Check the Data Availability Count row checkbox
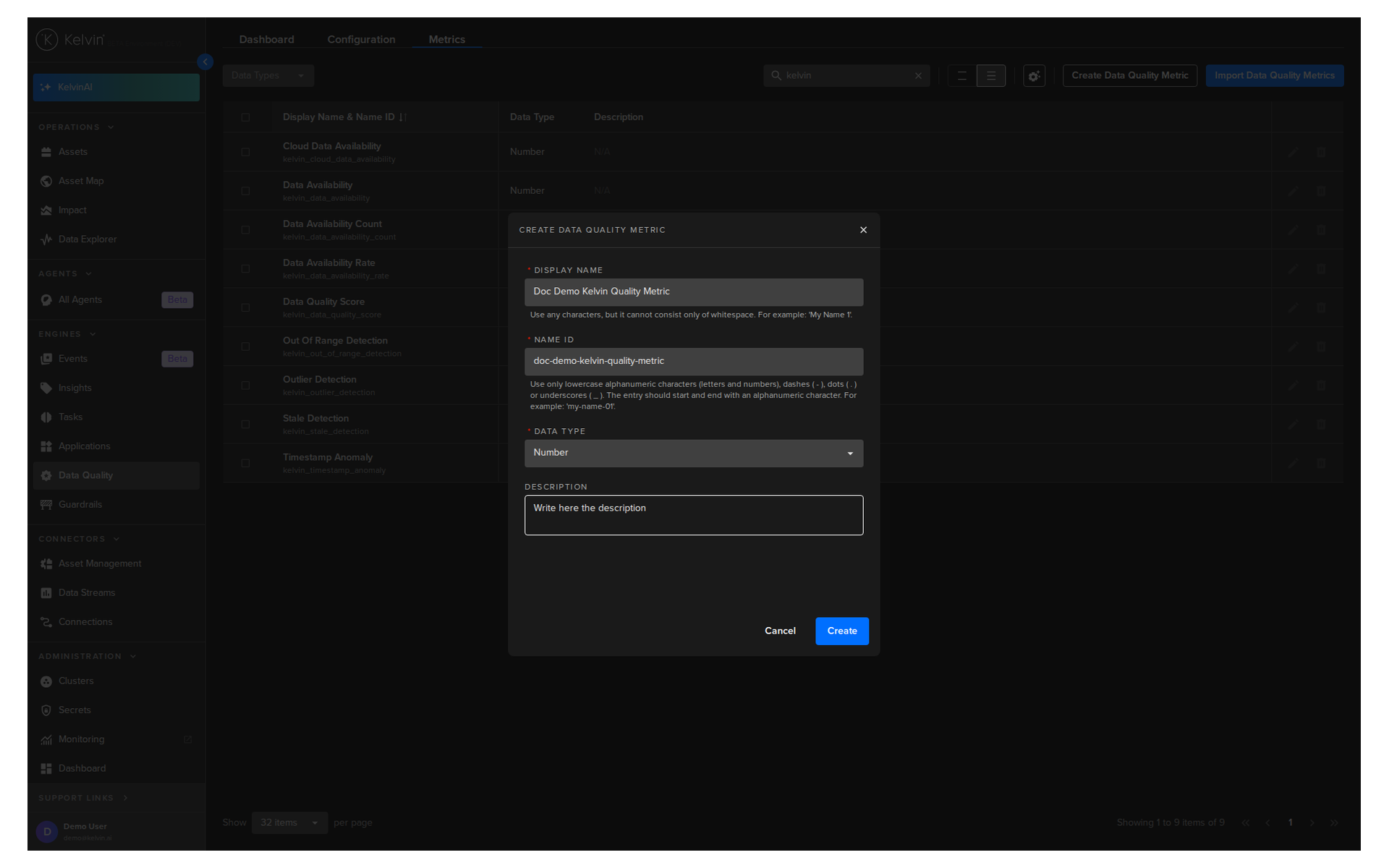The height and width of the screenshot is (868, 1389). click(245, 230)
